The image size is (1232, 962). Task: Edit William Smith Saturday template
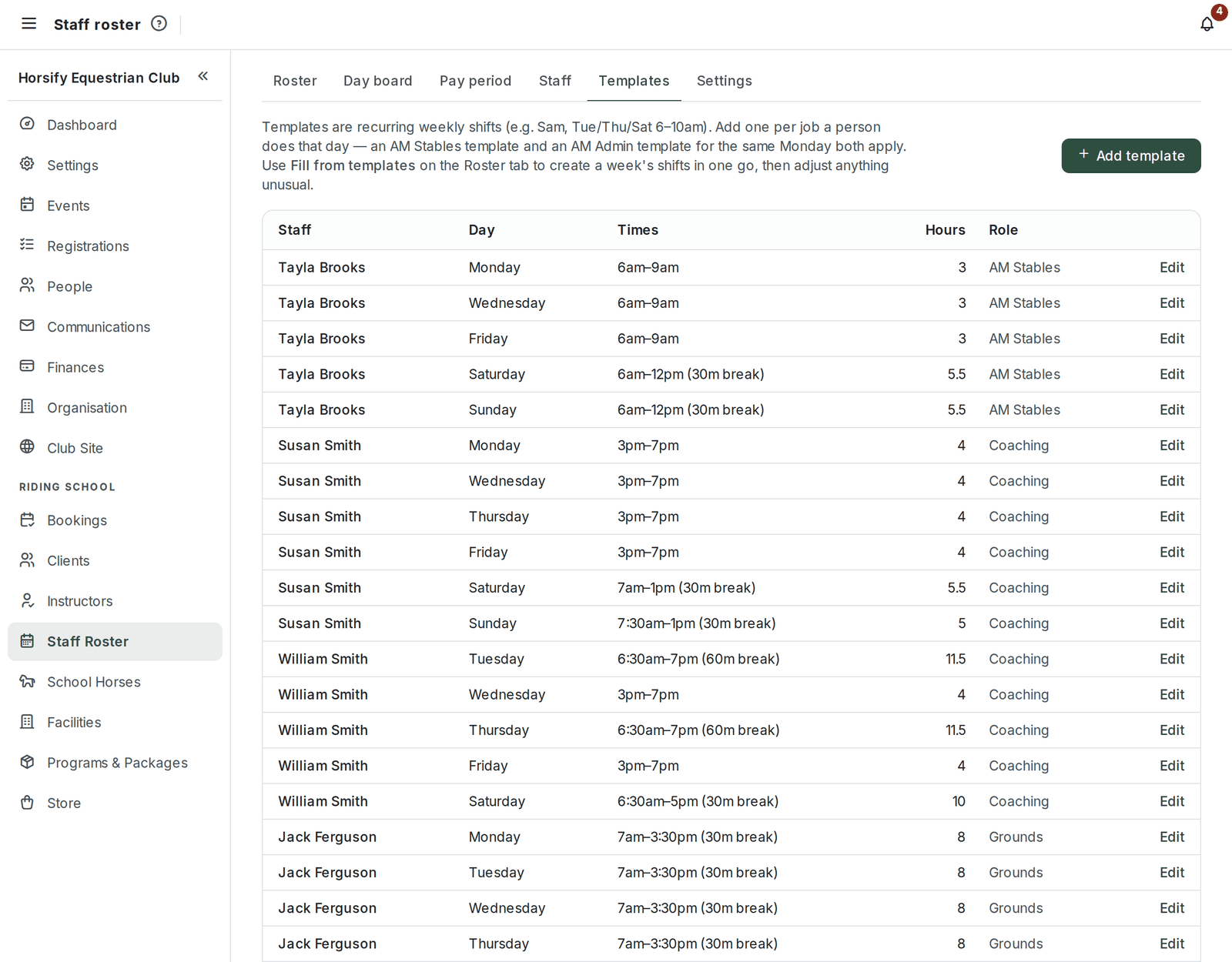pos(1171,801)
